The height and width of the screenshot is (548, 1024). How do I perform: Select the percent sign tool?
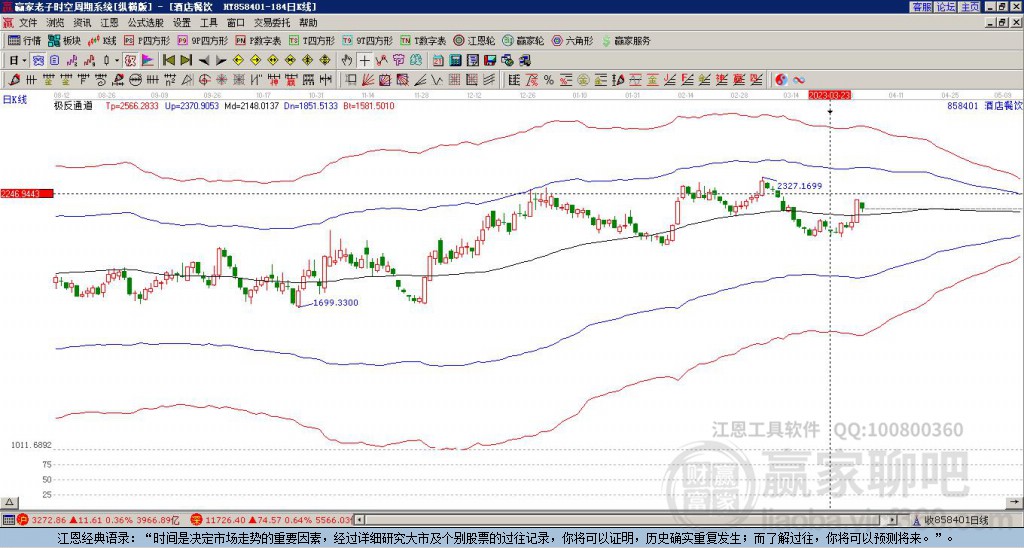coord(549,80)
